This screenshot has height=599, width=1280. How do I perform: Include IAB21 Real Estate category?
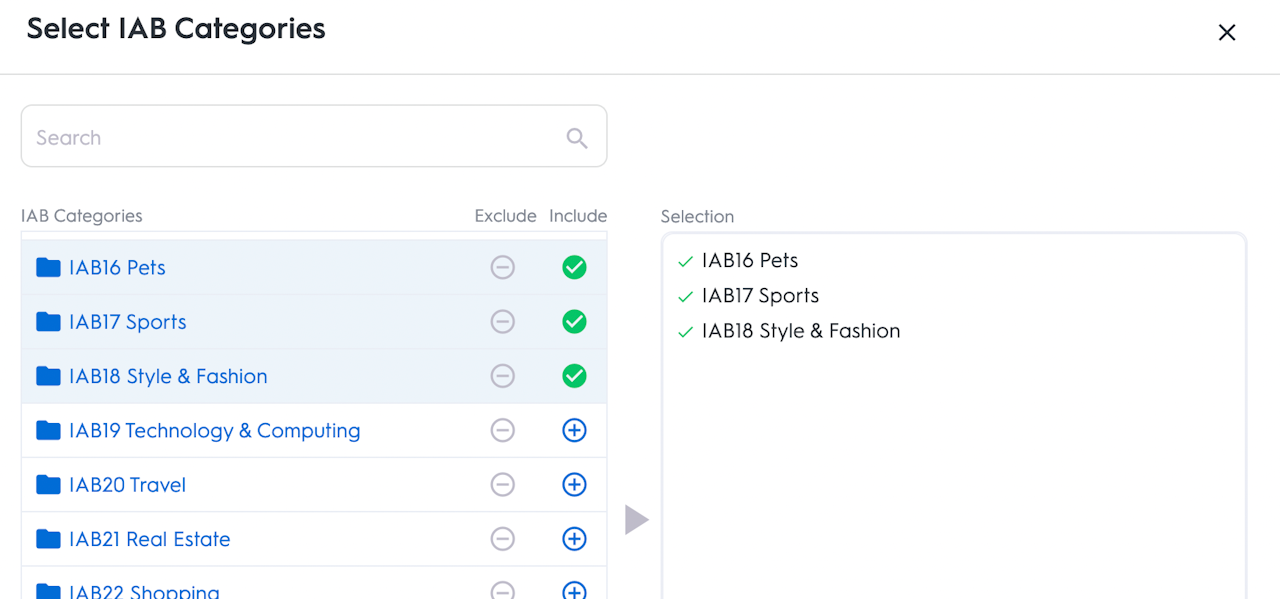574,539
